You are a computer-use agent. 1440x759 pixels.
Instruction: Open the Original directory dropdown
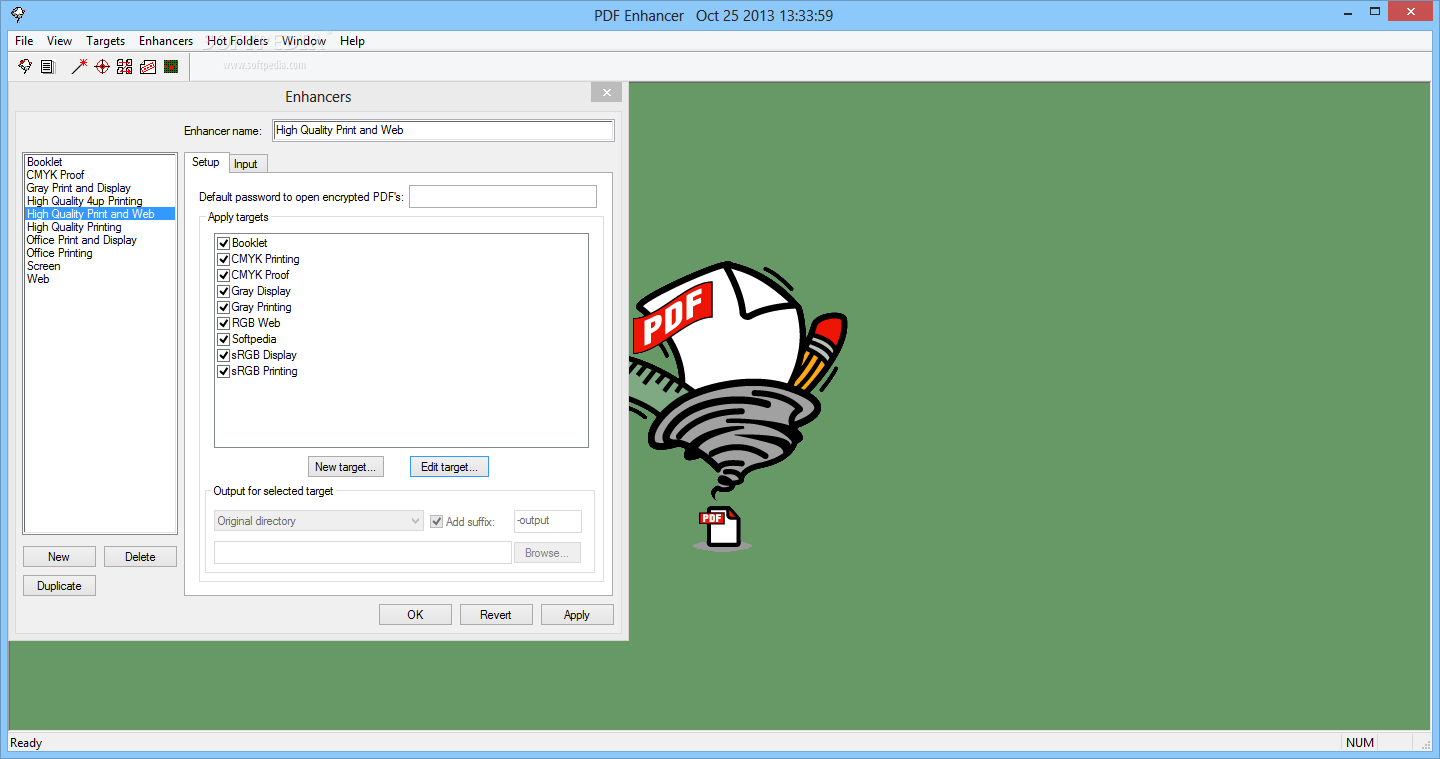[x=319, y=521]
